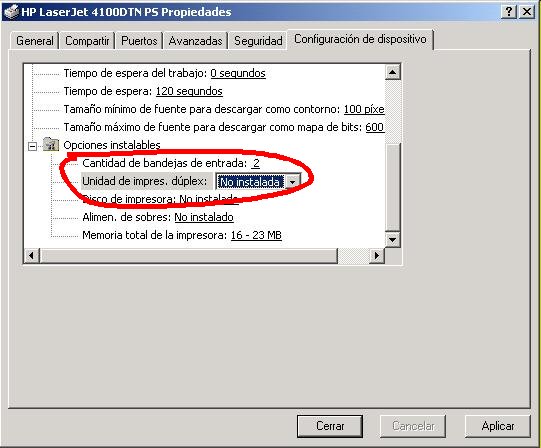
Task: Click the vertical scrollbar down arrow
Action: (392, 239)
